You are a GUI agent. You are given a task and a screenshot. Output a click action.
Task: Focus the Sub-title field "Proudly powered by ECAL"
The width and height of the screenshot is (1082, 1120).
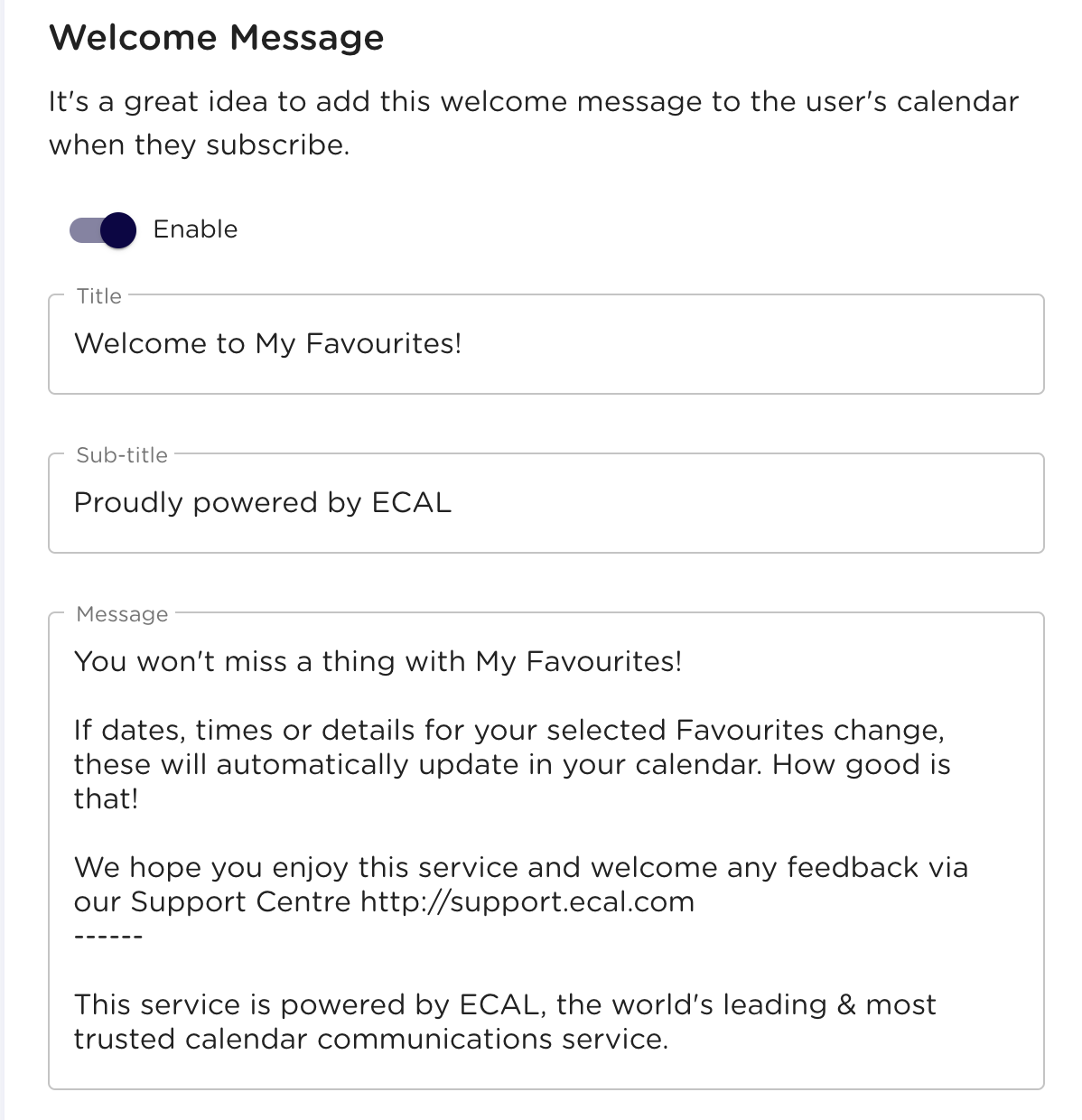tap(546, 503)
